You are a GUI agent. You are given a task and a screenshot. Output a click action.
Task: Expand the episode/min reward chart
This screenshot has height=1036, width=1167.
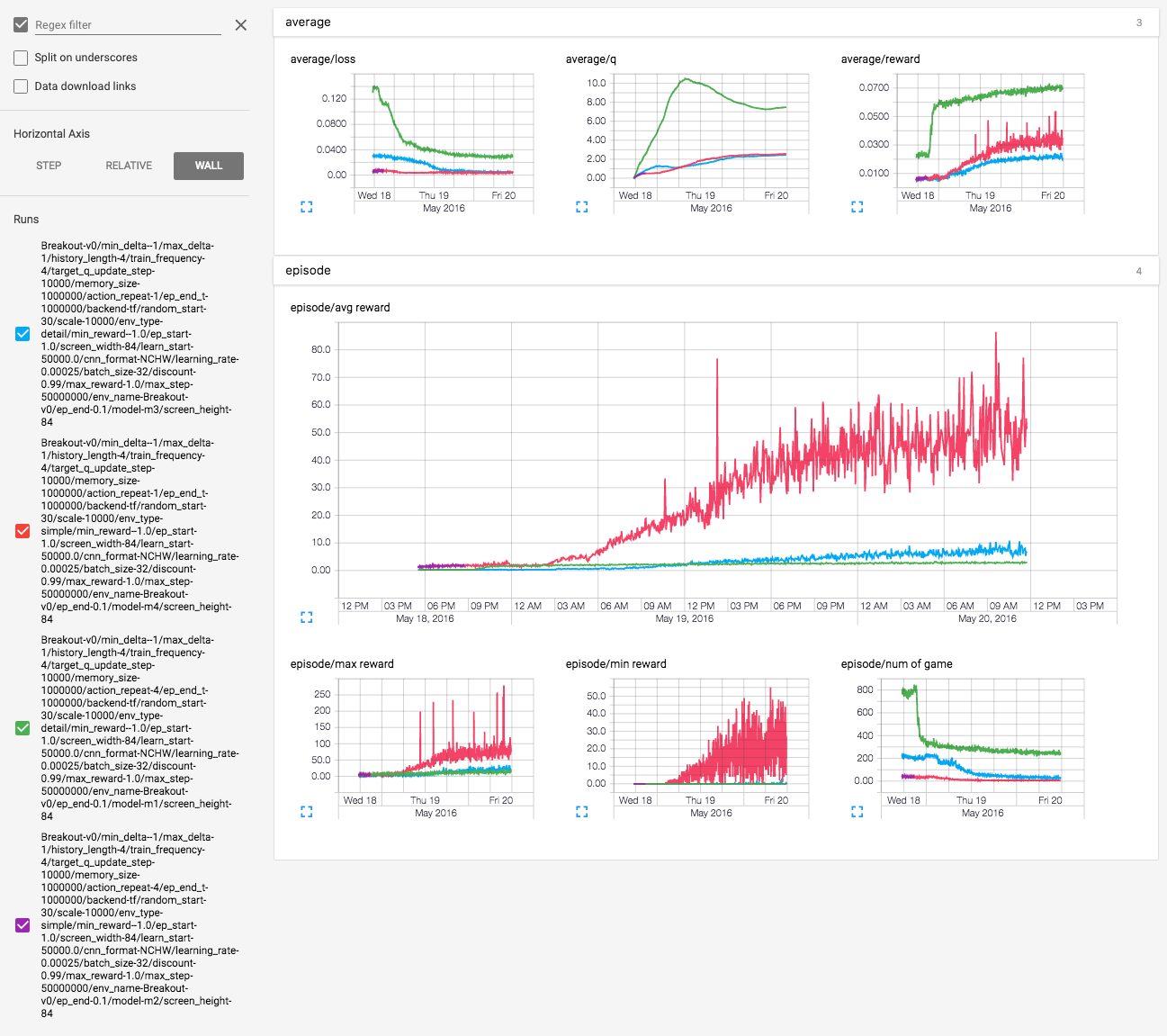click(581, 812)
